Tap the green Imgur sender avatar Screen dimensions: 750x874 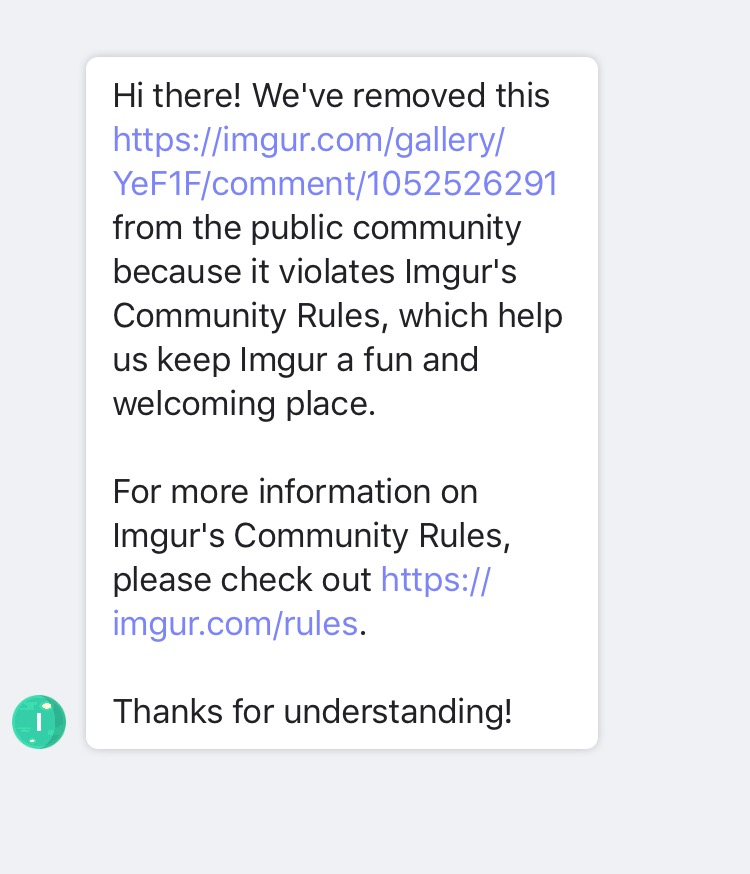[39, 722]
